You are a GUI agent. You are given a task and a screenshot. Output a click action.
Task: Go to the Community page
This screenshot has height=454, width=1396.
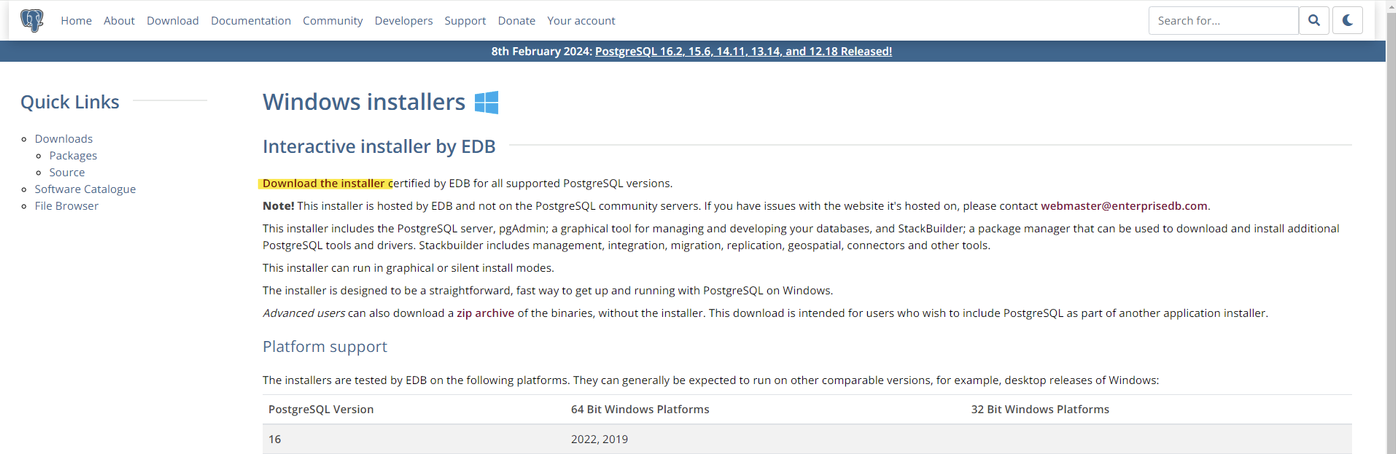[332, 20]
